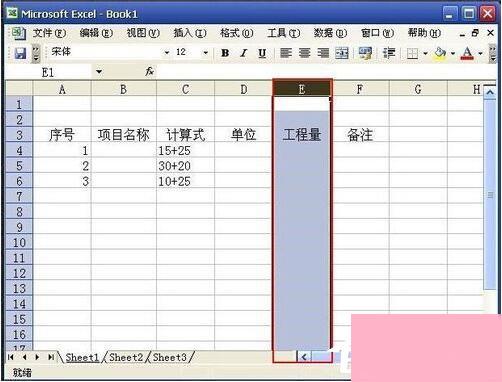Viewport: 502px width, 382px height.
Task: Open font color dropdown arrow
Action: 480,53
